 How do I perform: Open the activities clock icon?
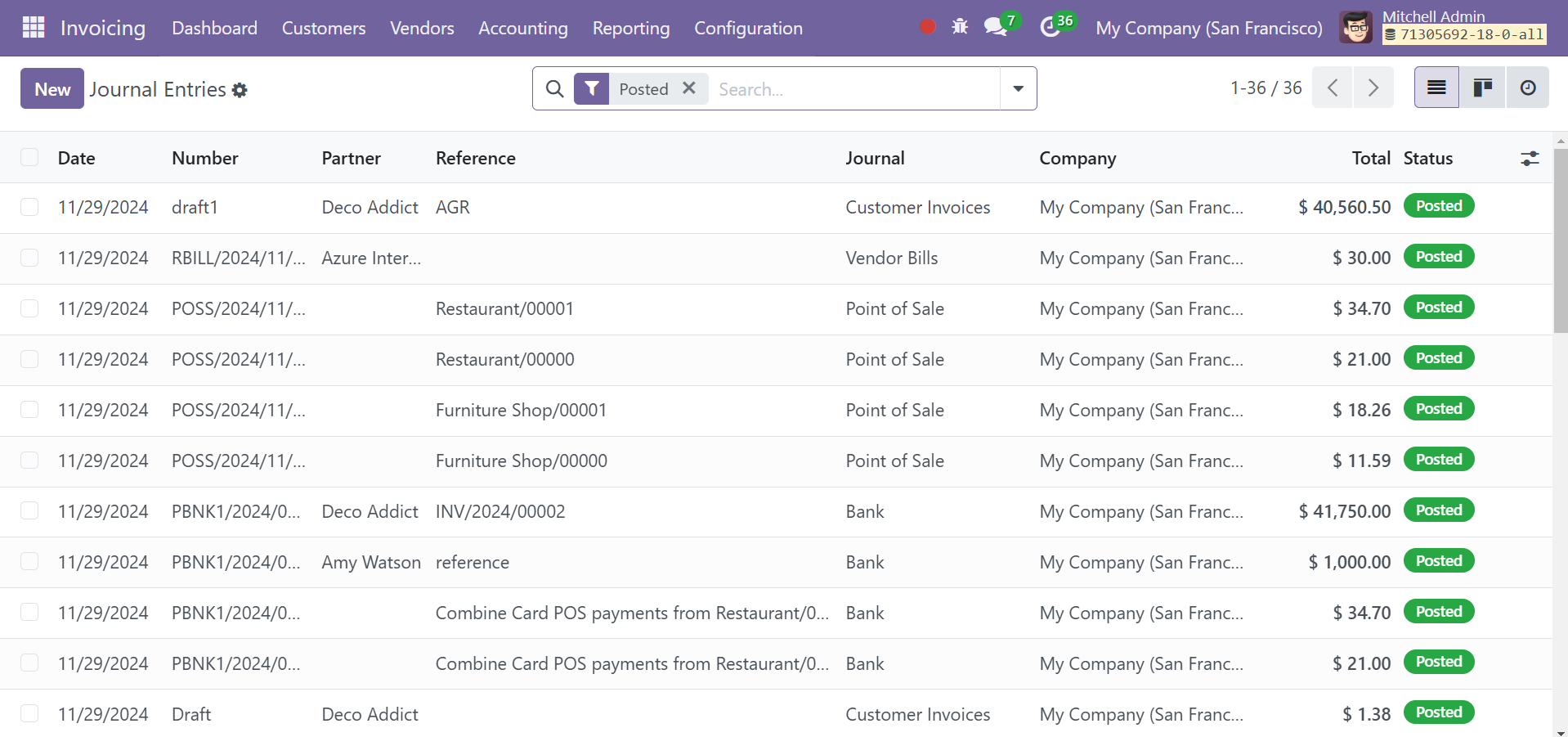1050,28
